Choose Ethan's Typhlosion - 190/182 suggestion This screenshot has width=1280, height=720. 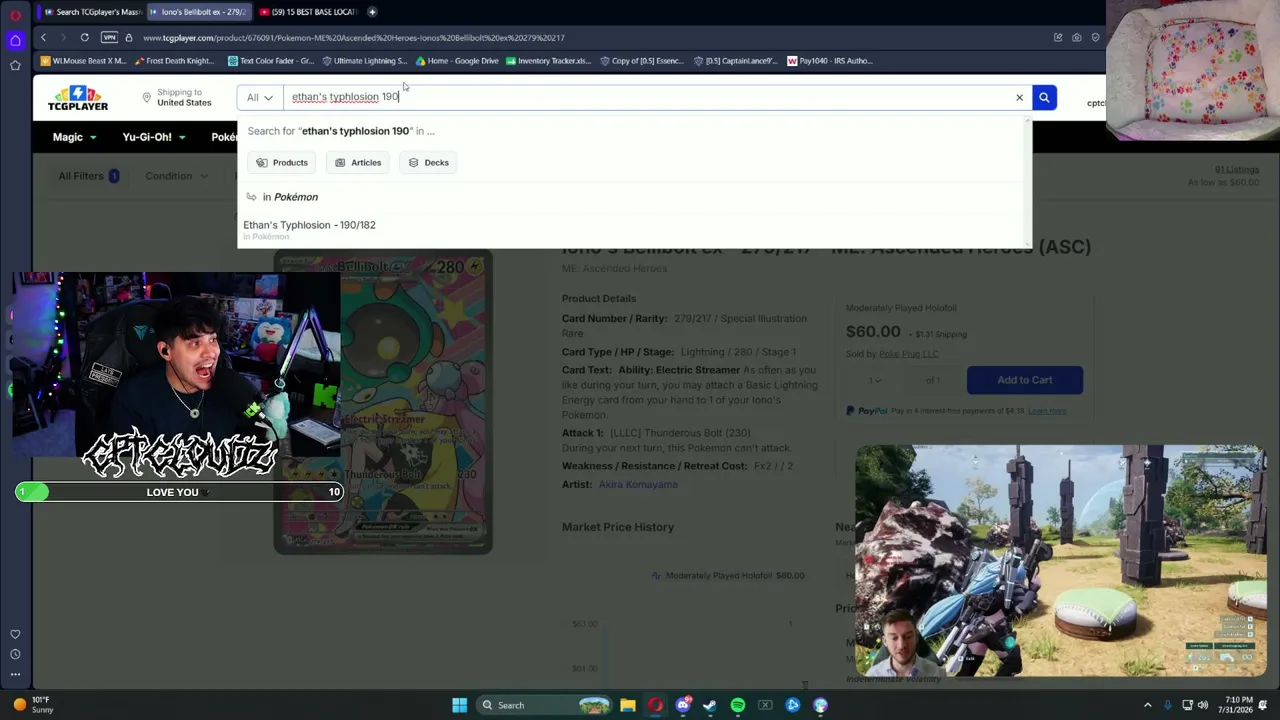pyautogui.click(x=309, y=225)
